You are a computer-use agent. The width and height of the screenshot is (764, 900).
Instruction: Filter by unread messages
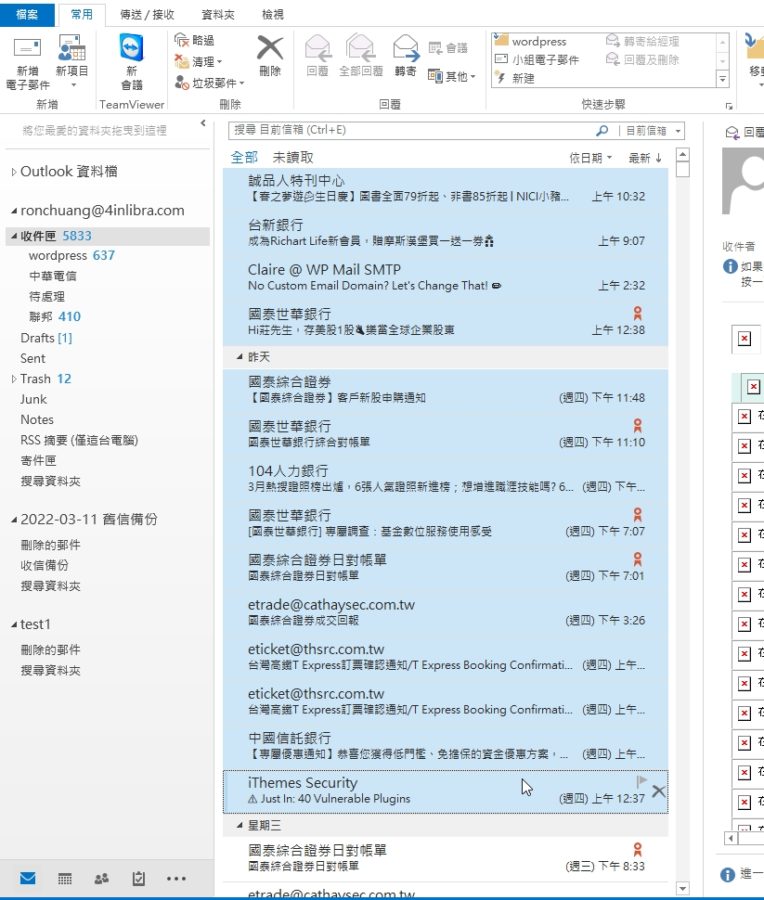coord(293,157)
